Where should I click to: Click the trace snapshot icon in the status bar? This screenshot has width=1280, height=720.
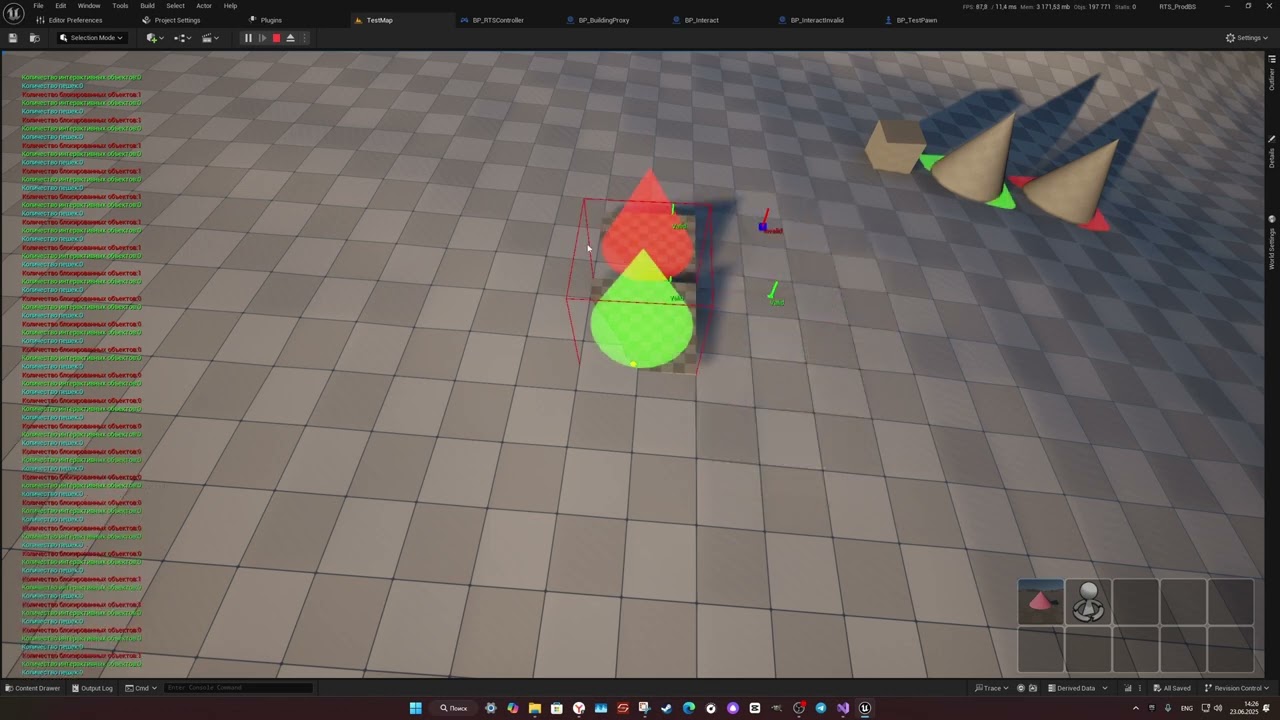coord(1034,688)
